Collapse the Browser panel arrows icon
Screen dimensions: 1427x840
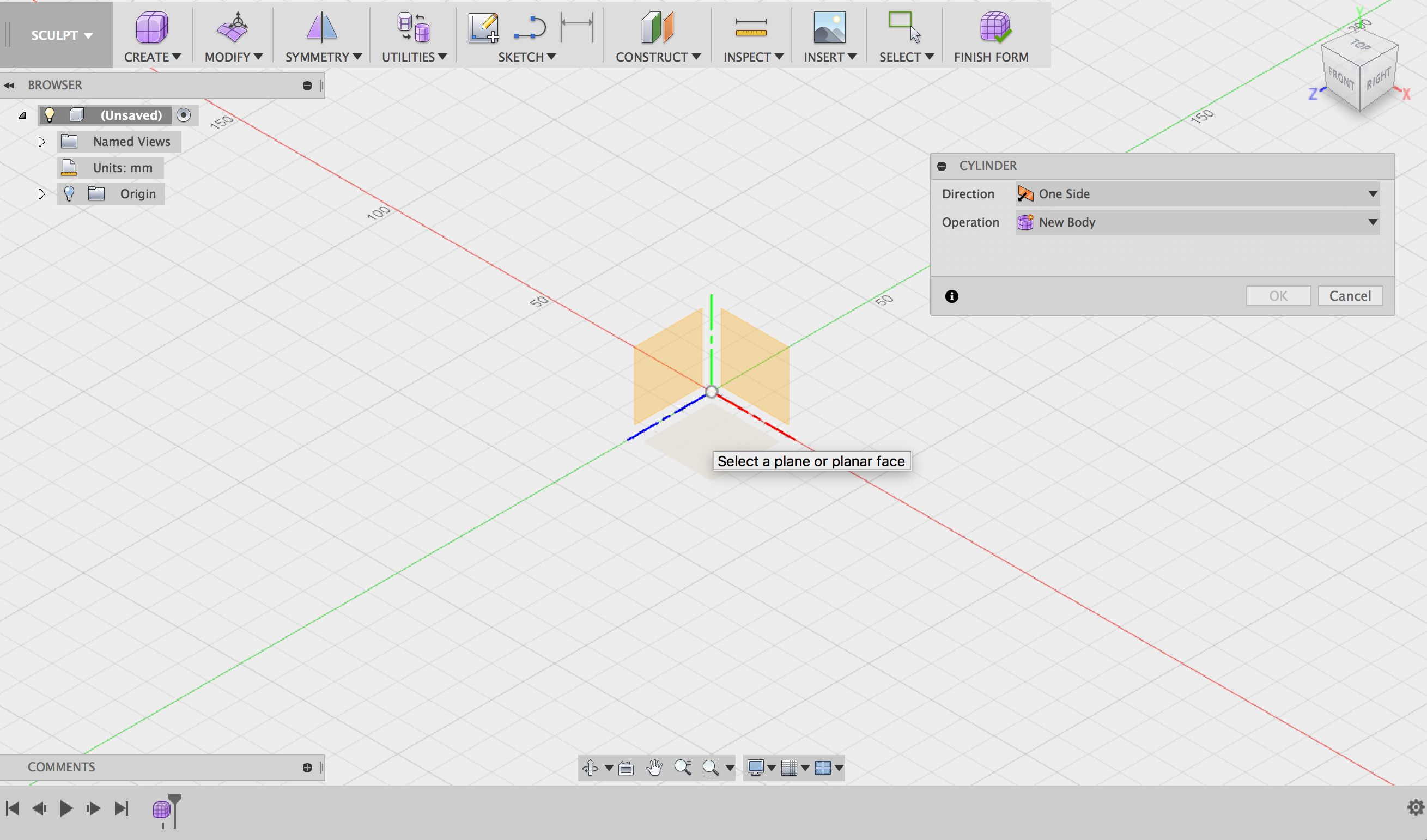pyautogui.click(x=9, y=86)
